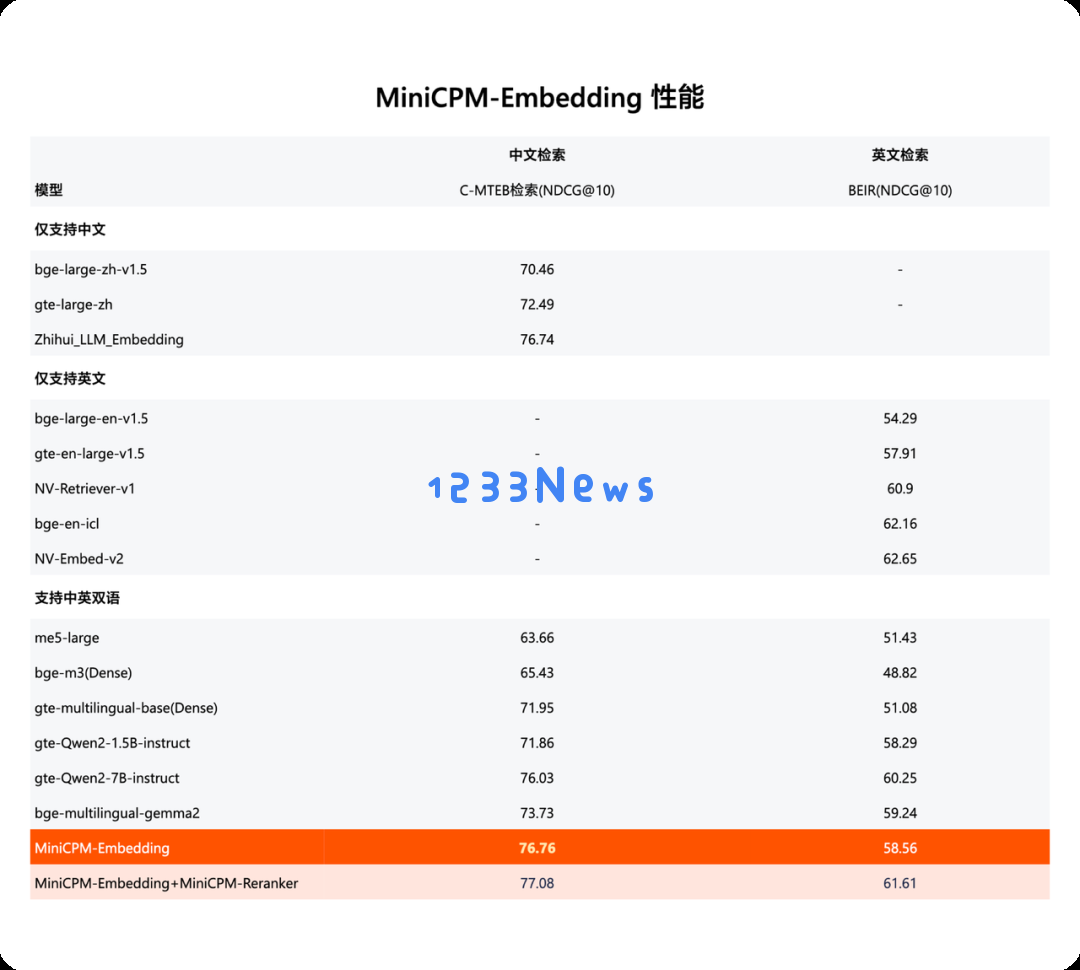The height and width of the screenshot is (970, 1080).
Task: Select the value 51.08
Action: [900, 708]
